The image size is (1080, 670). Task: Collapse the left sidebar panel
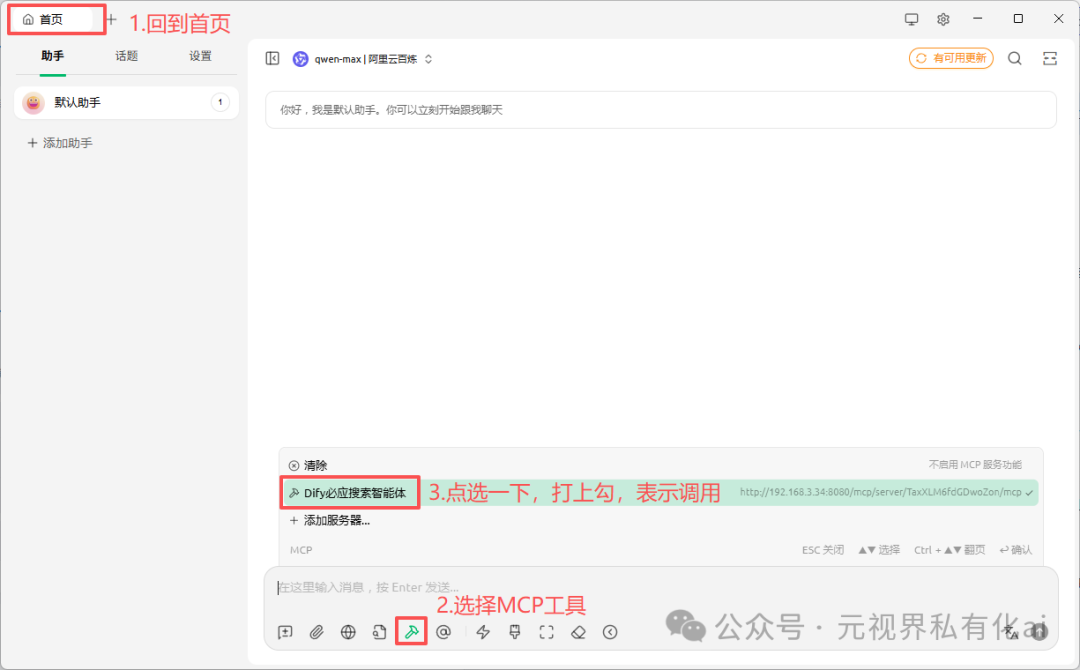(272, 58)
